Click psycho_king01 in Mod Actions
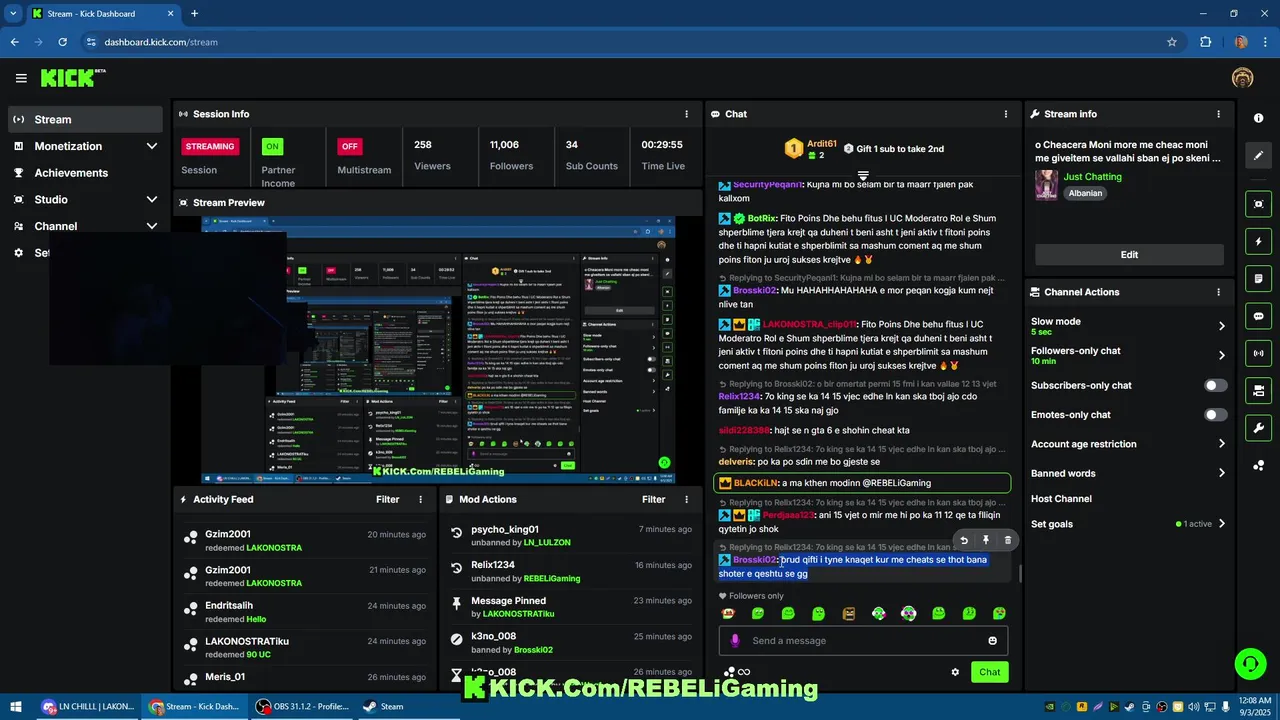The image size is (1280, 720). [505, 529]
